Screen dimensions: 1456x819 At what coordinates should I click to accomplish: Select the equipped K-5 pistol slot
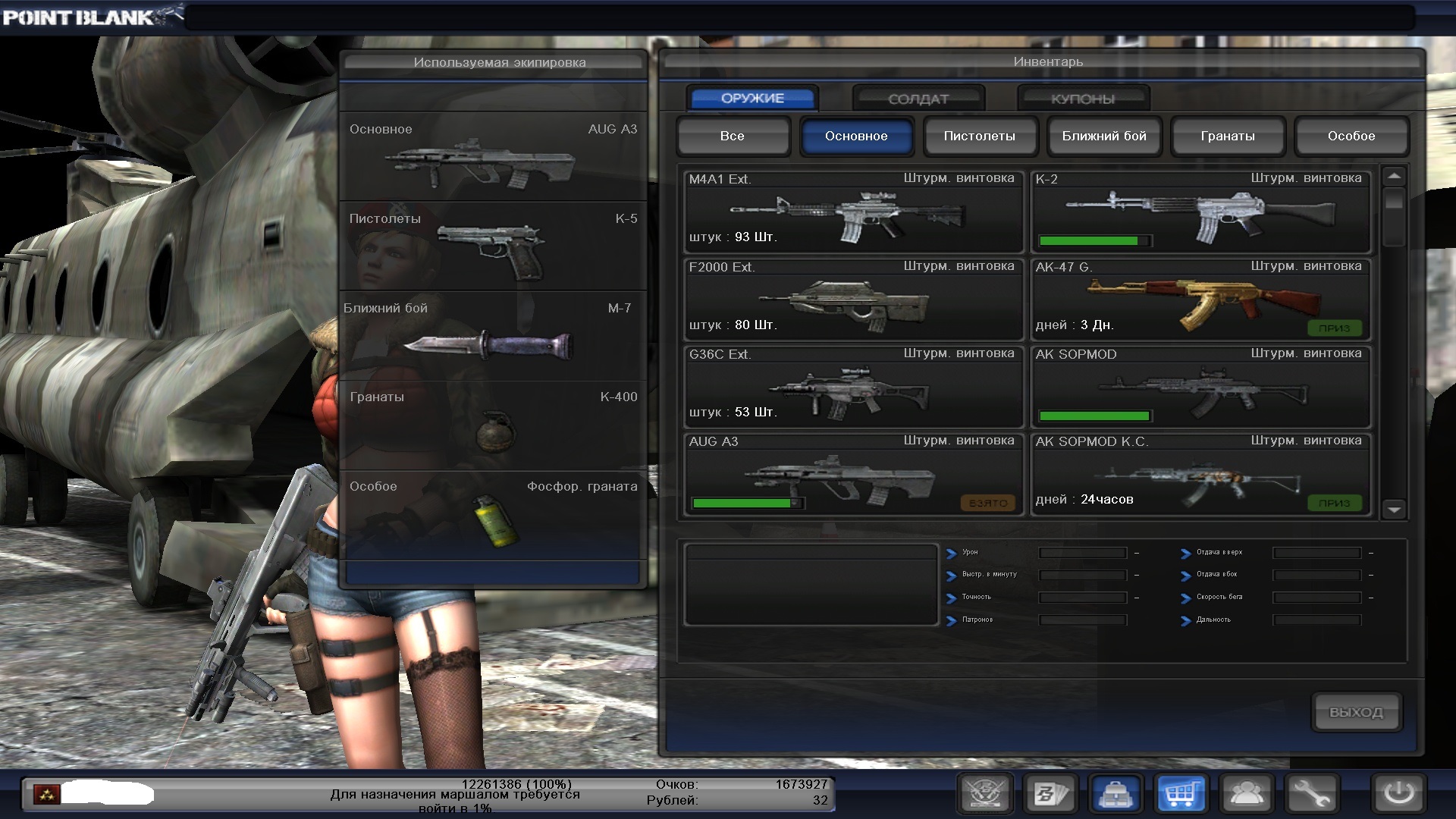(x=493, y=246)
